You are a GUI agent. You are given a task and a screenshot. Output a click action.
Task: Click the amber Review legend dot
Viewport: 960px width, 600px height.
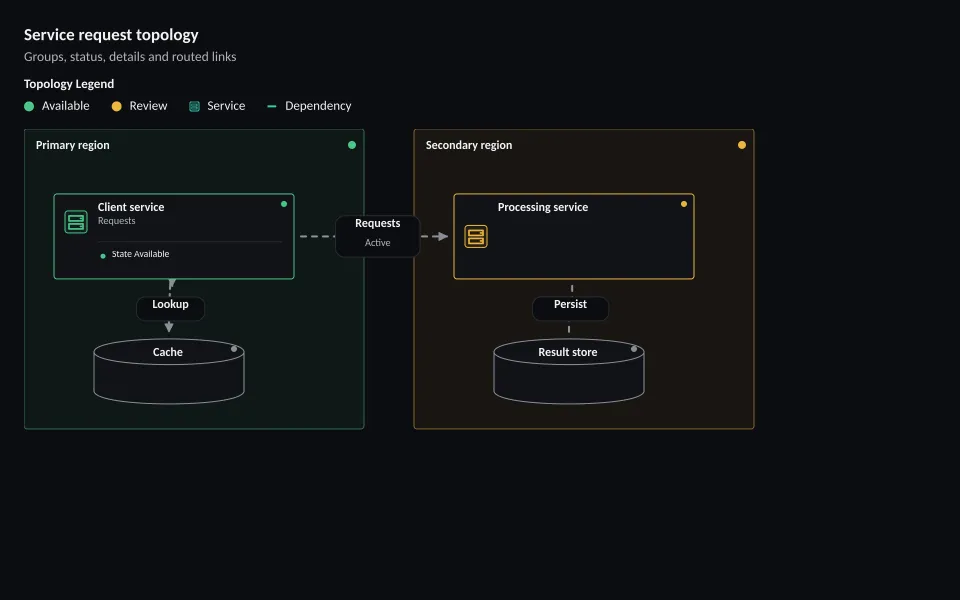point(116,107)
